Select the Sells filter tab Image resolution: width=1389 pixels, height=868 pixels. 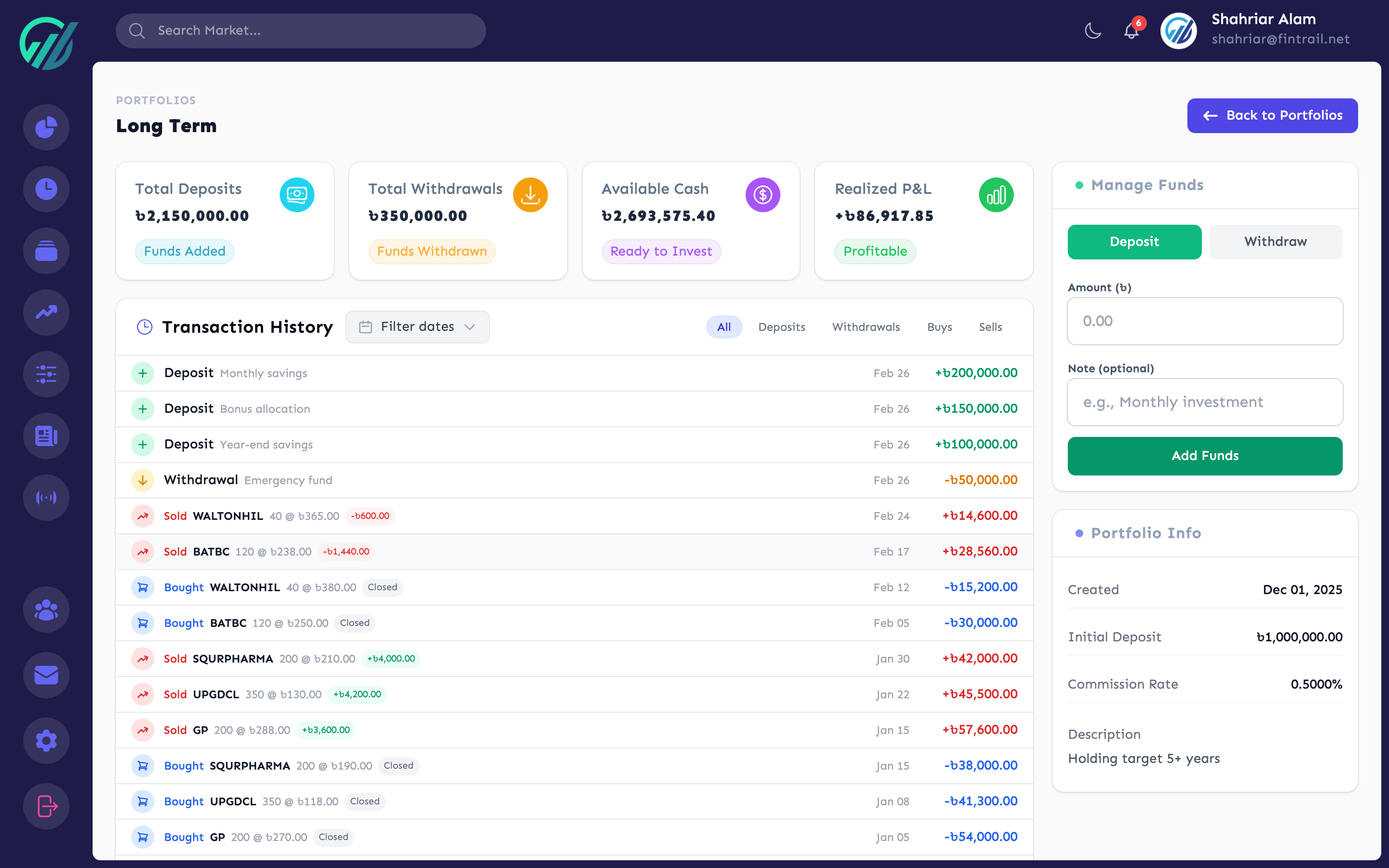[990, 326]
